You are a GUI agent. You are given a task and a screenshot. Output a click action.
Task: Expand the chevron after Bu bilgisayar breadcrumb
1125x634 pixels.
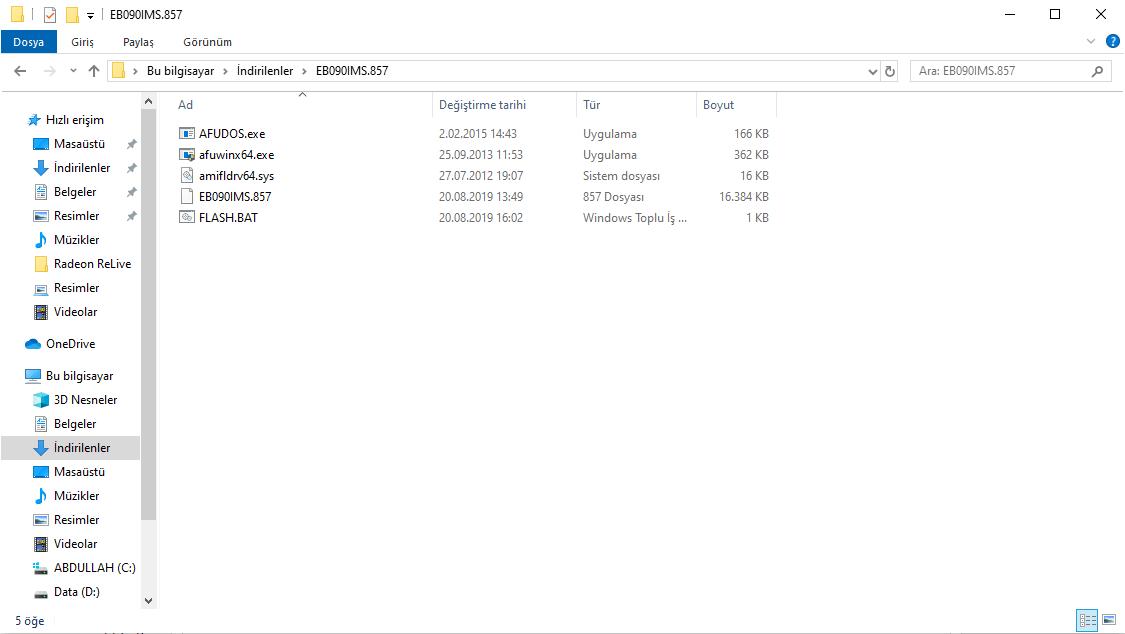225,71
